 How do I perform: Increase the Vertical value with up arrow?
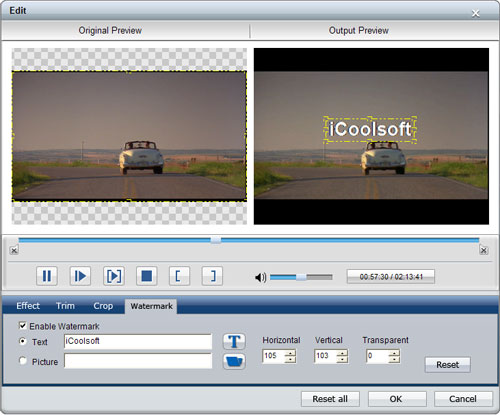point(342,353)
